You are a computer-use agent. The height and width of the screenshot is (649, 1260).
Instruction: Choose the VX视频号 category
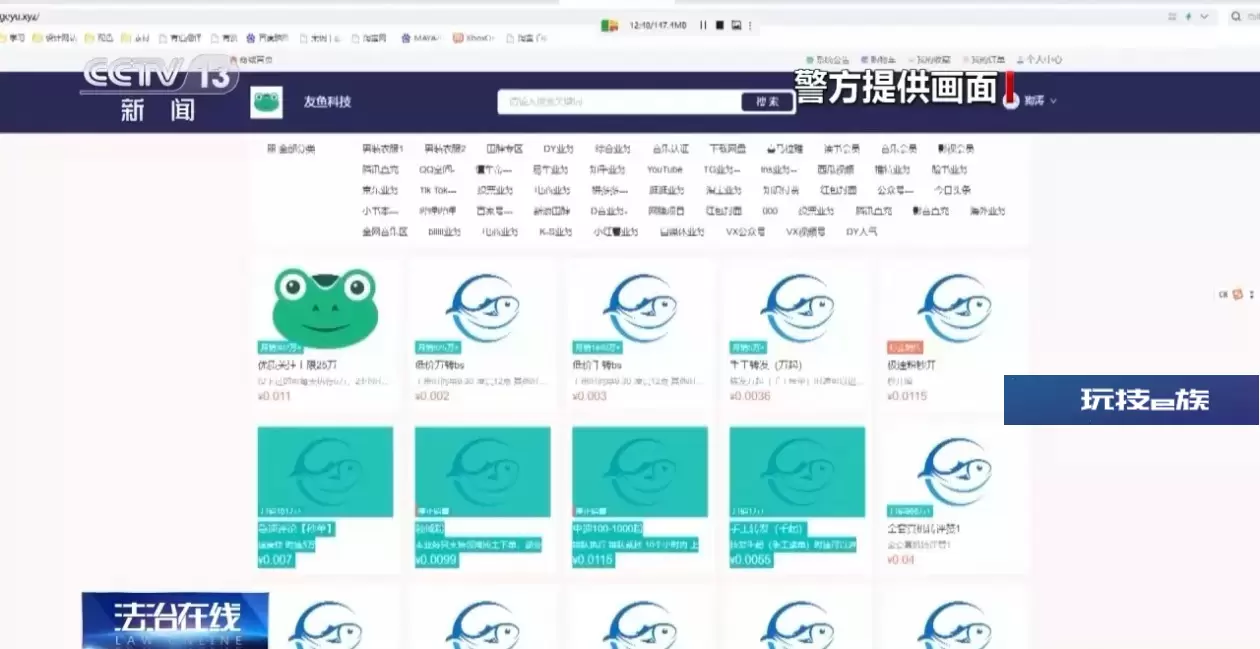(x=805, y=232)
